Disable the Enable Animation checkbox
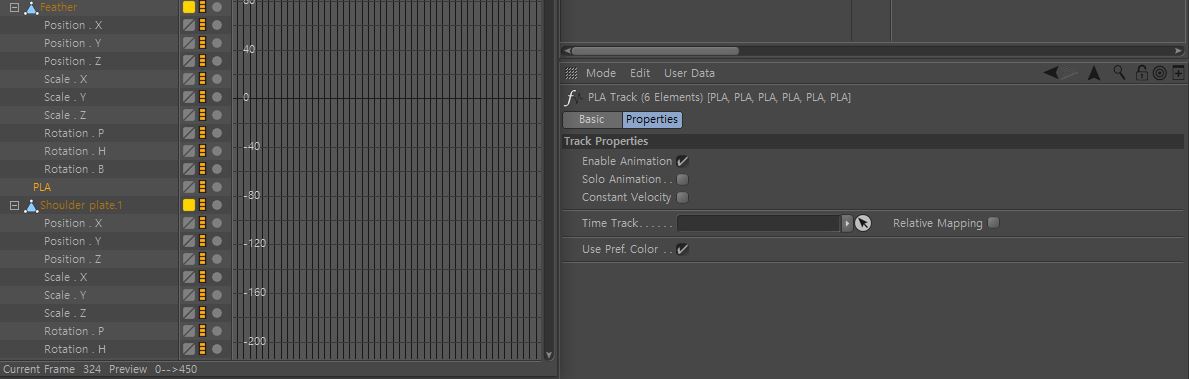The height and width of the screenshot is (379, 1189). pyautogui.click(x=682, y=161)
